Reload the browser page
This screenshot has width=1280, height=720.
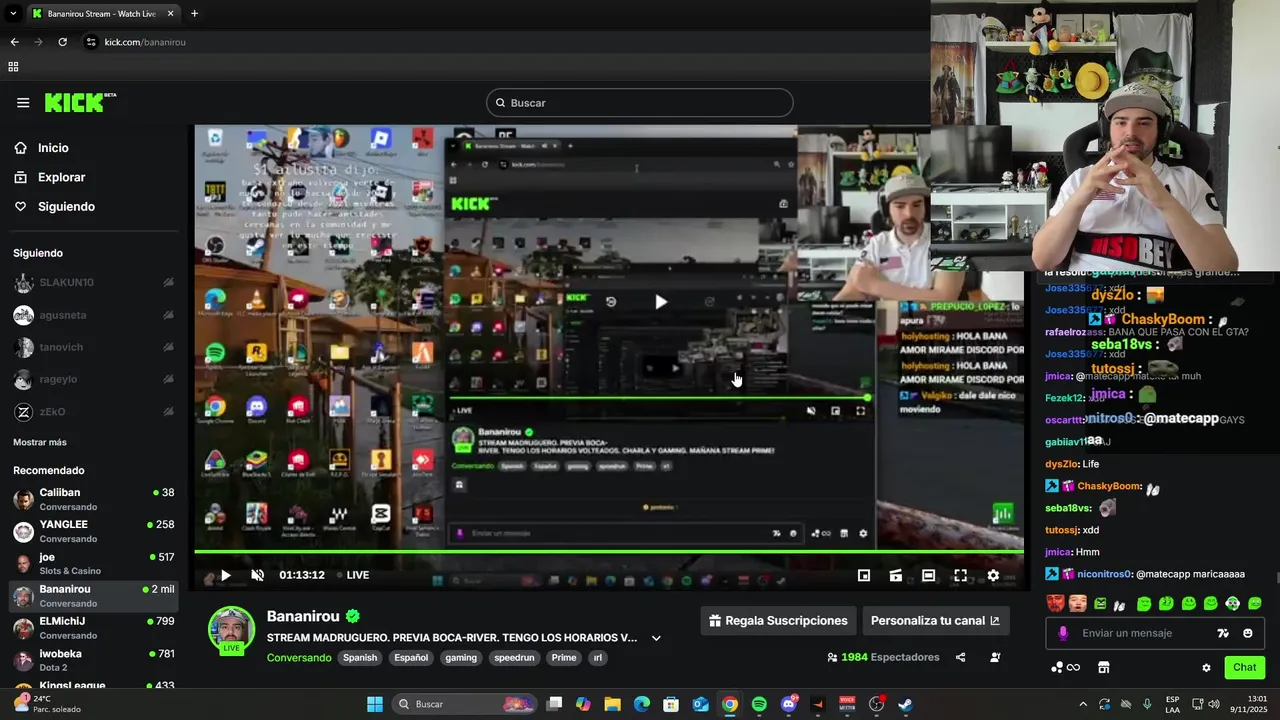pos(62,42)
